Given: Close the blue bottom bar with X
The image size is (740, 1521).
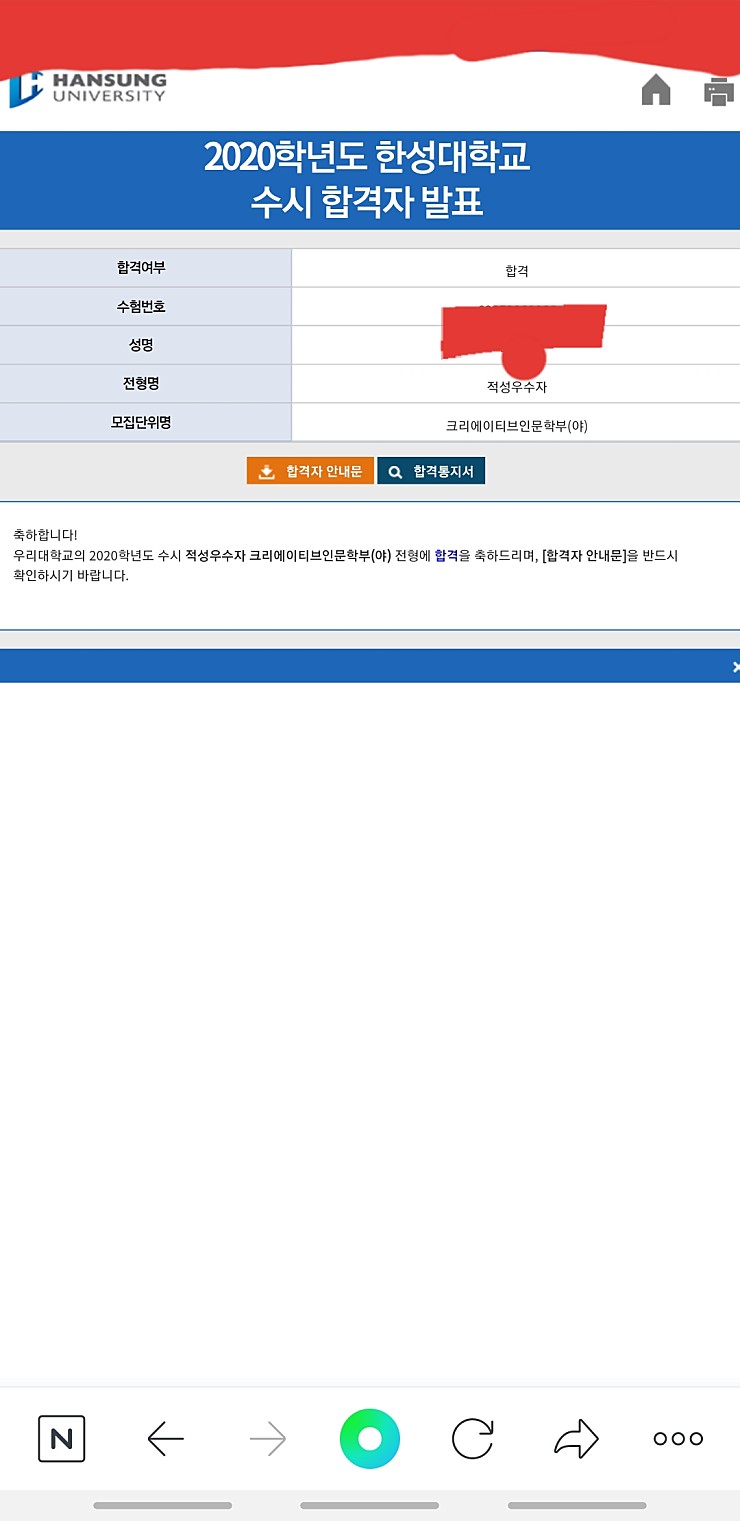Looking at the screenshot, I should 735,666.
